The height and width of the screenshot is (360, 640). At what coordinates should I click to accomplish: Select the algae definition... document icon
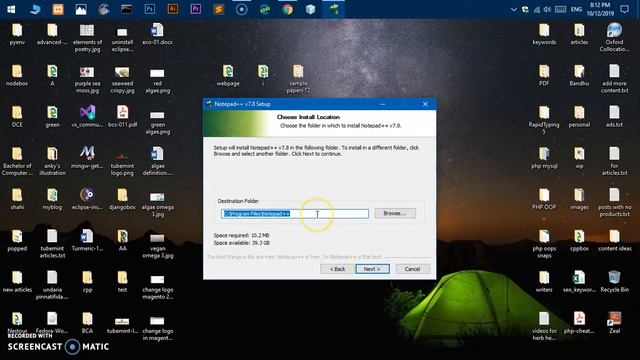pos(158,161)
